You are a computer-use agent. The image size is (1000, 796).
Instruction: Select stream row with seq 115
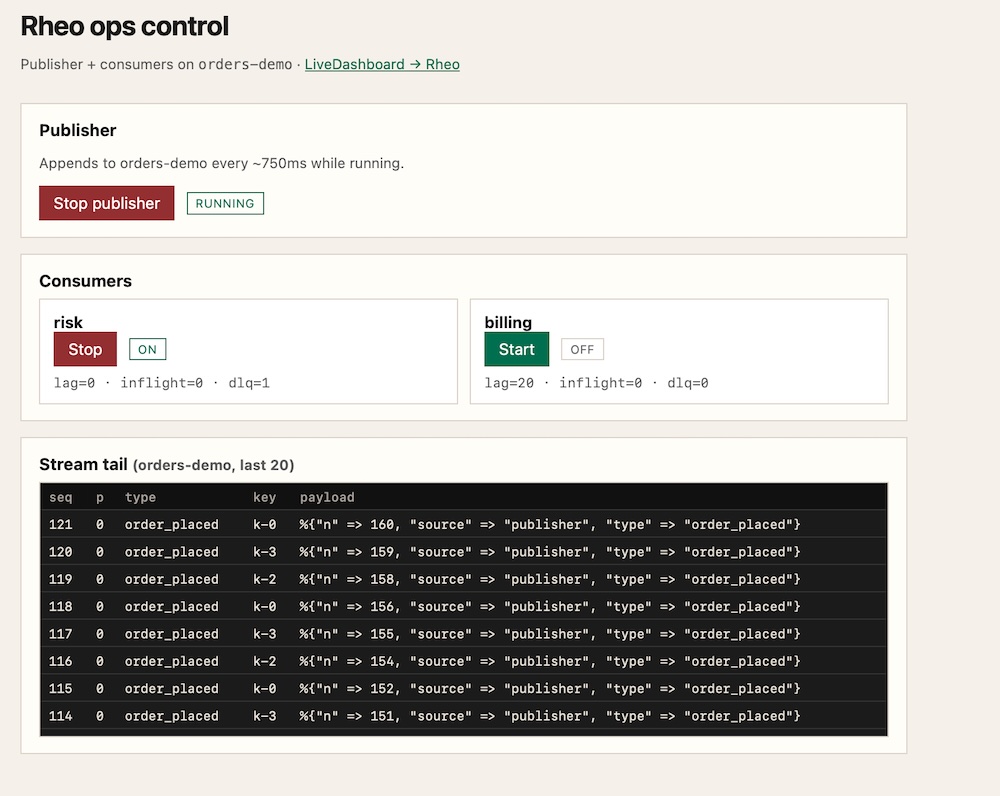coord(464,689)
